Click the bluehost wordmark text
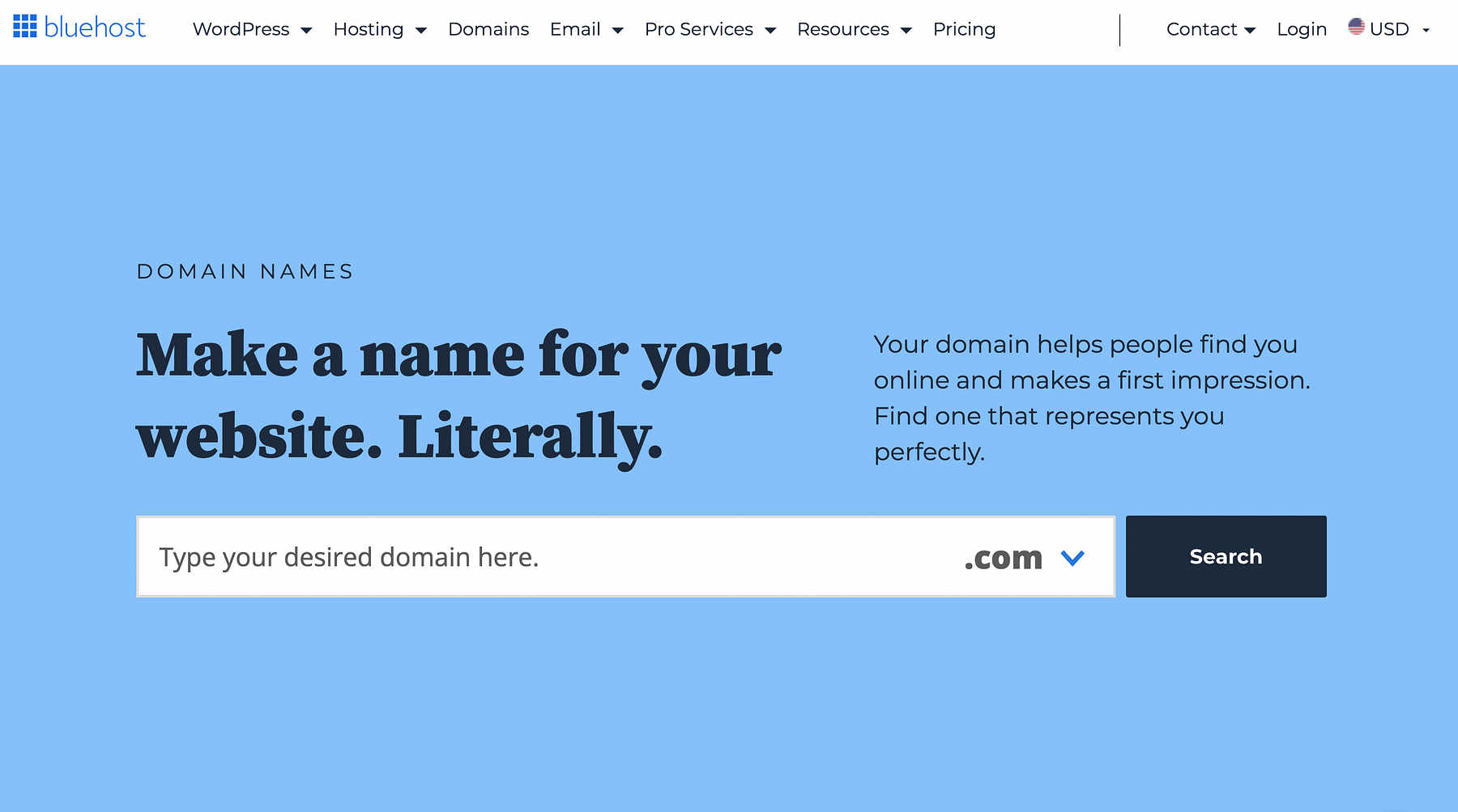 [95, 28]
